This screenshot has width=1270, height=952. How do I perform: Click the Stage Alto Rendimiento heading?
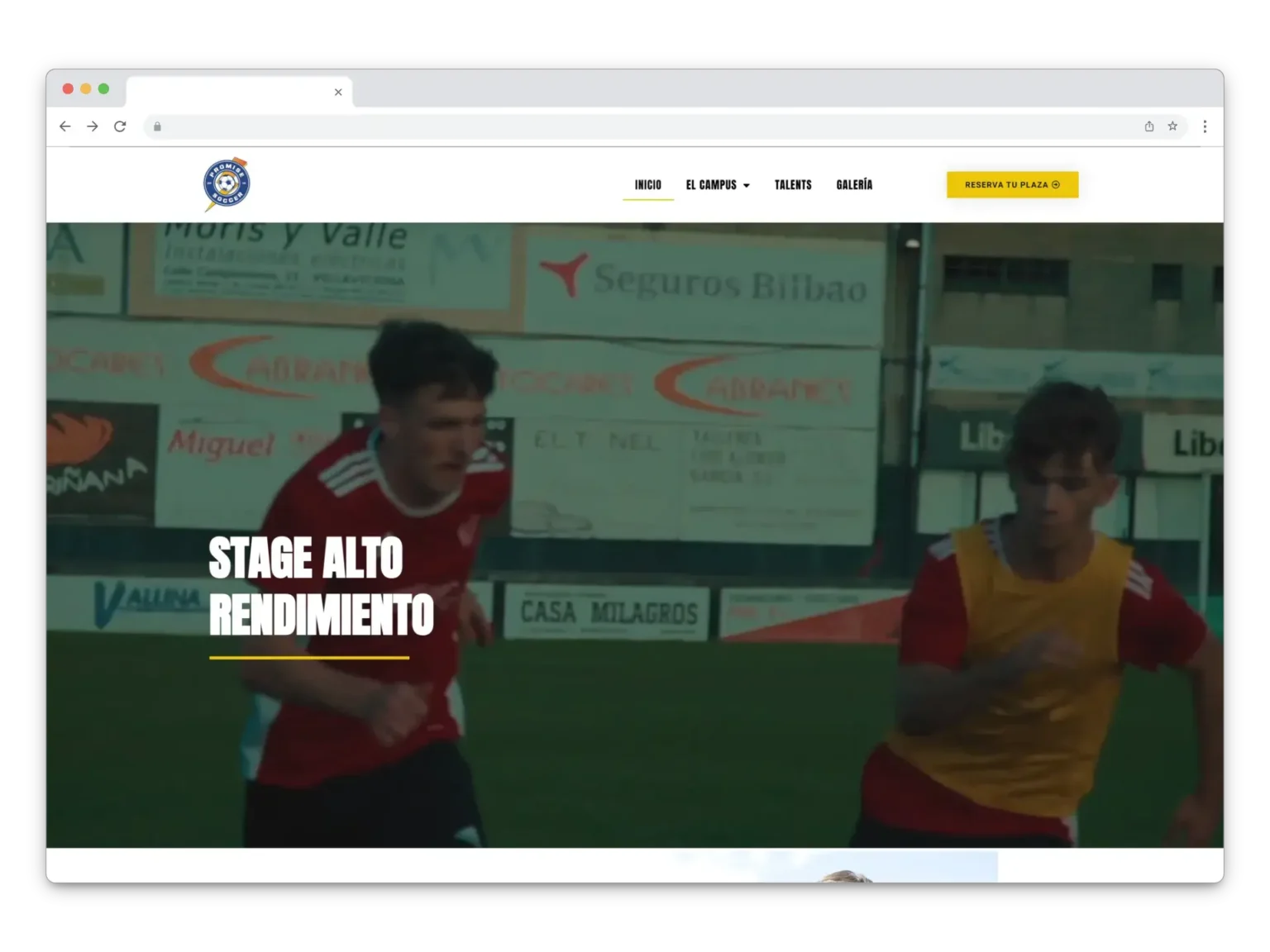tap(321, 586)
